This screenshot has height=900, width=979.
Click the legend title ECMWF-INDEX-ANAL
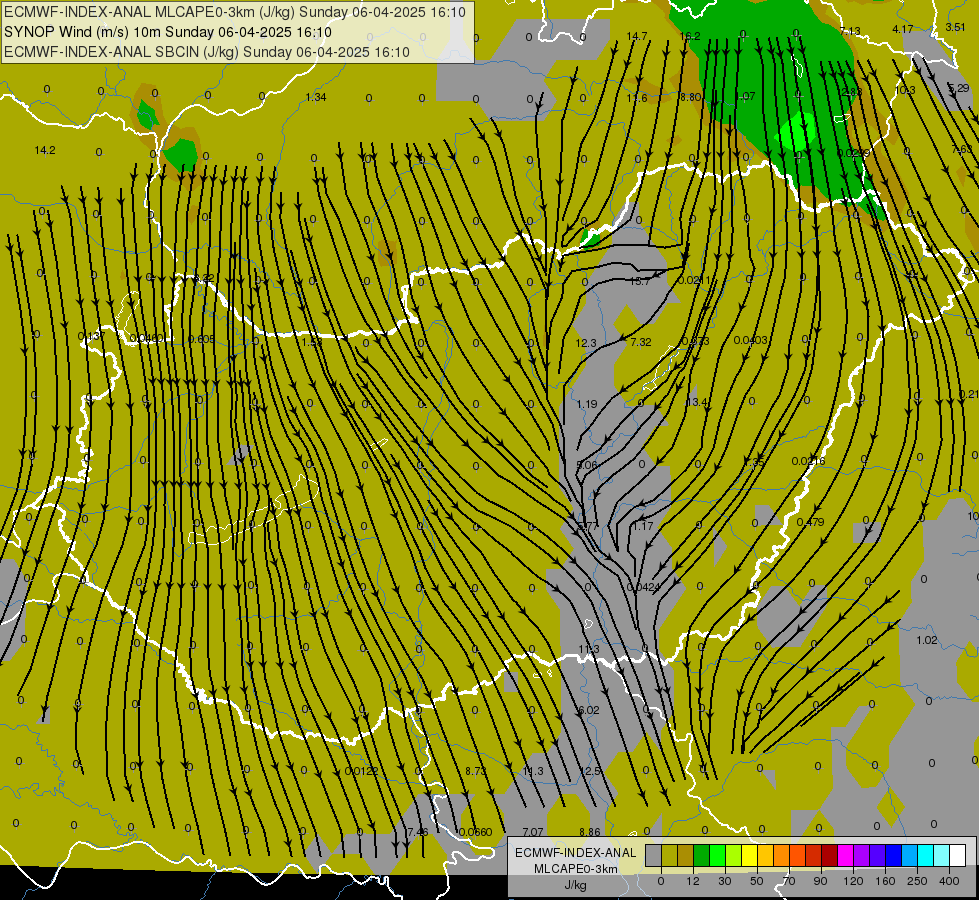pos(576,853)
